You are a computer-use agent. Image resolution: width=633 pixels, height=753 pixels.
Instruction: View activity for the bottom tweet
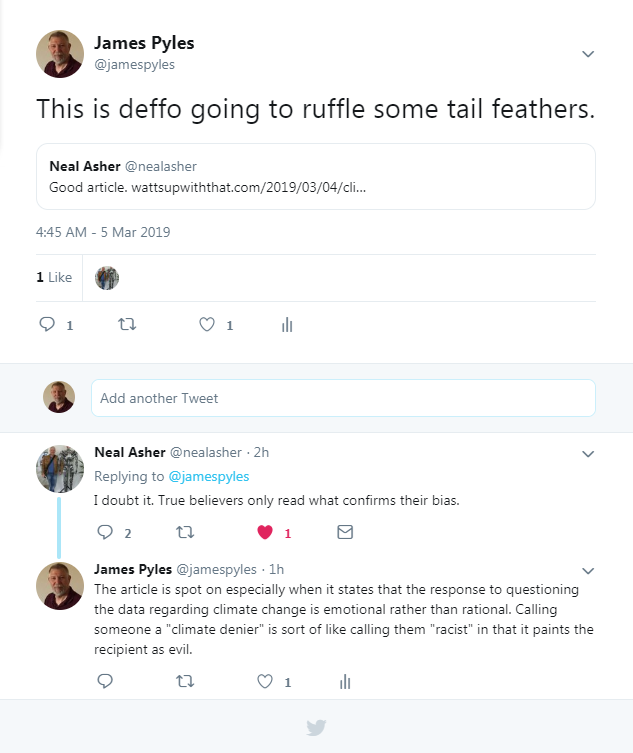[x=345, y=682]
